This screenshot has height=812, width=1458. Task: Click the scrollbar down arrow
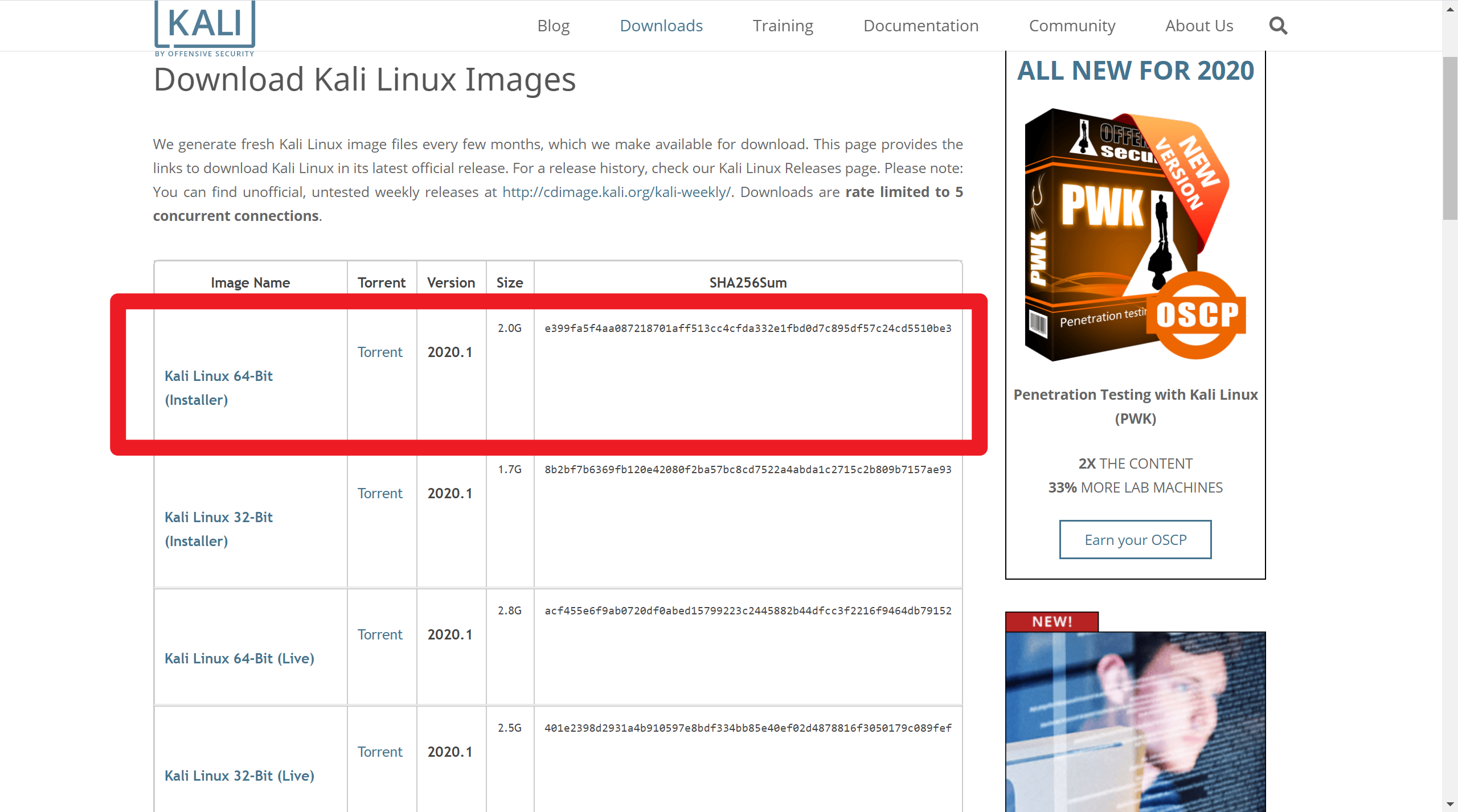[x=1450, y=805]
